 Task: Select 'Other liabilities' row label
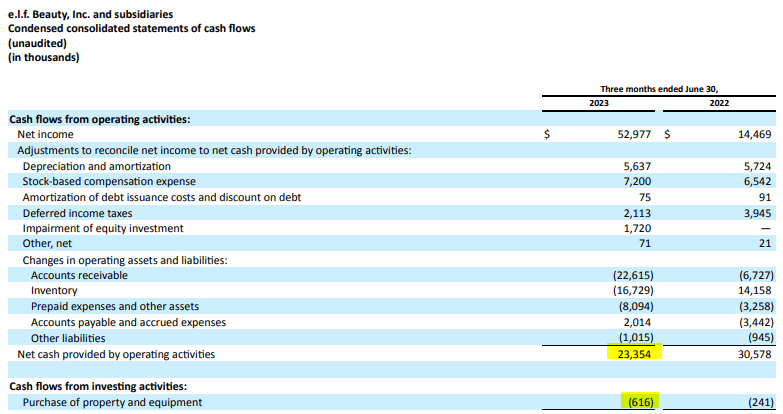tap(68, 338)
